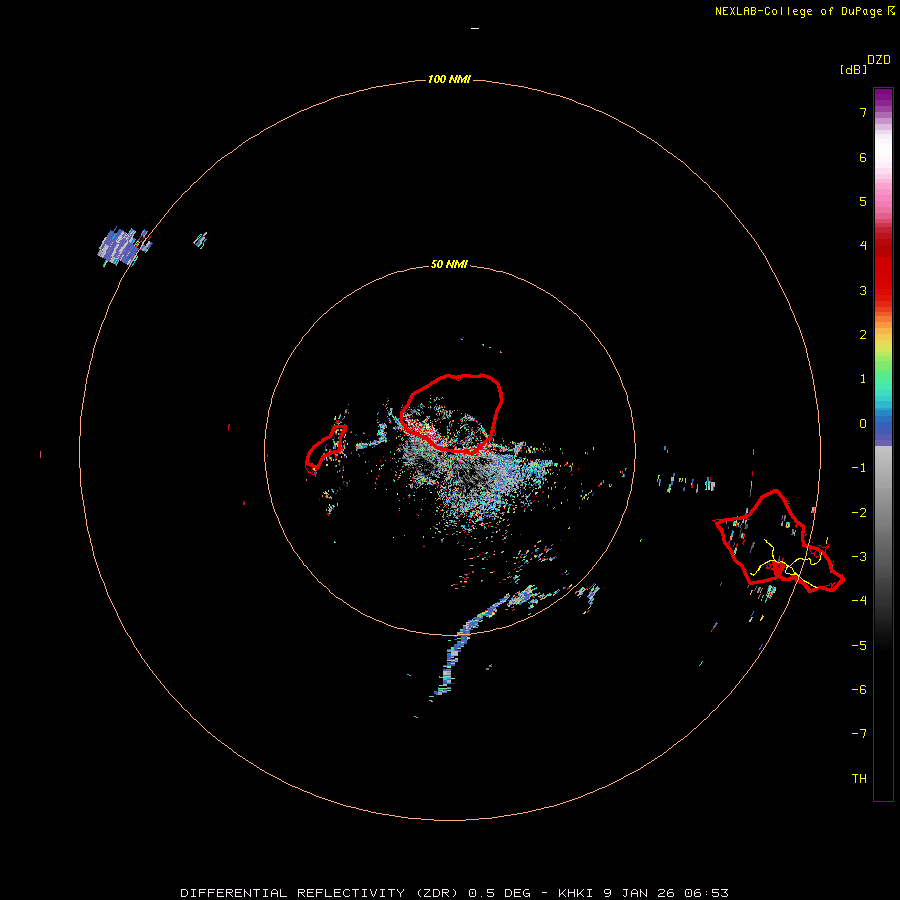900x900 pixels.
Task: Click the 06:53 timestamp in caption
Action: (x=706, y=893)
